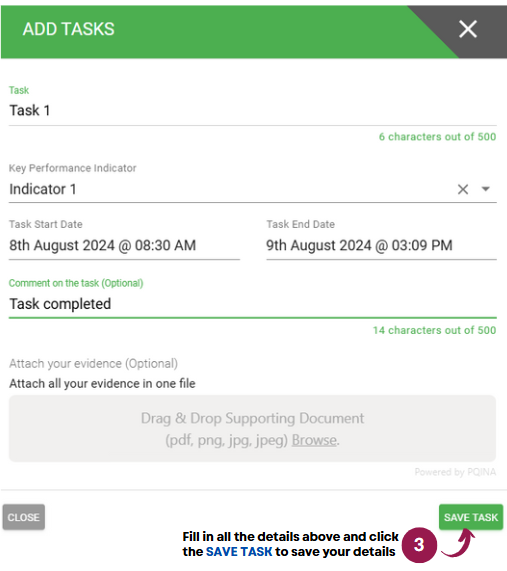Open the Powered by PQINA link

455,472
